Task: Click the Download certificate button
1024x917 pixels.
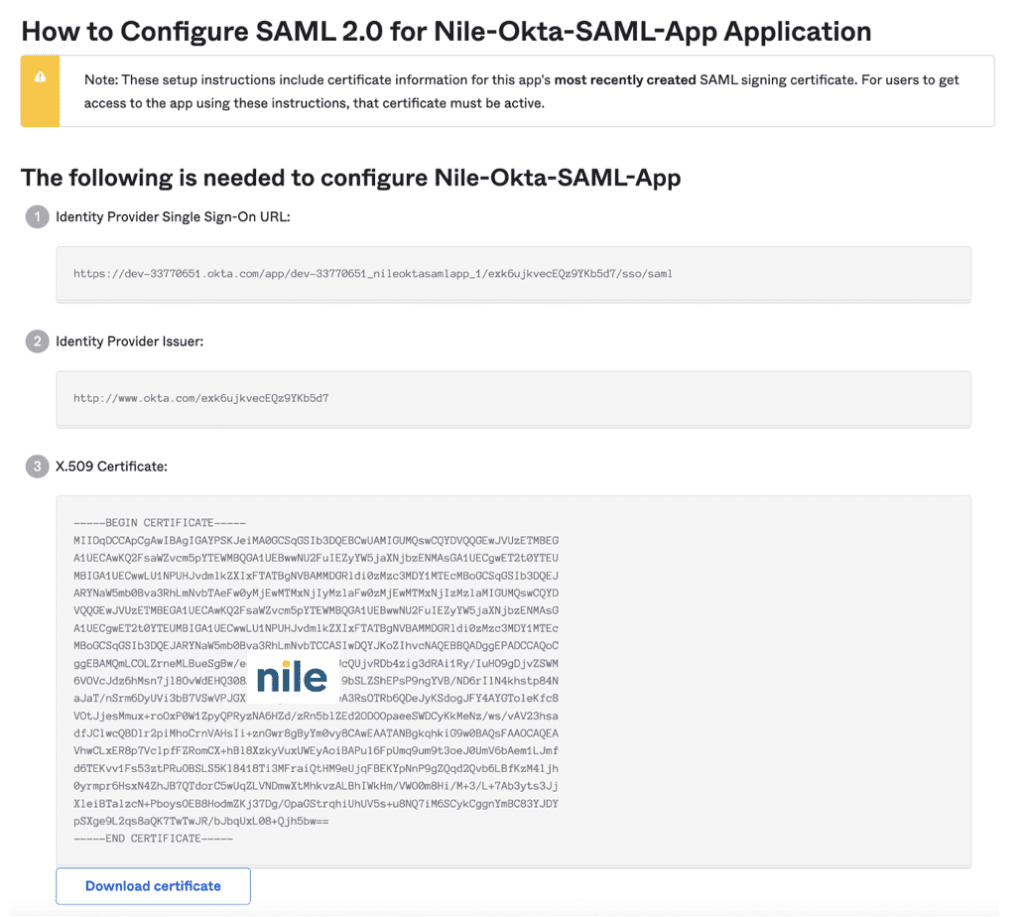Action: click(x=152, y=886)
